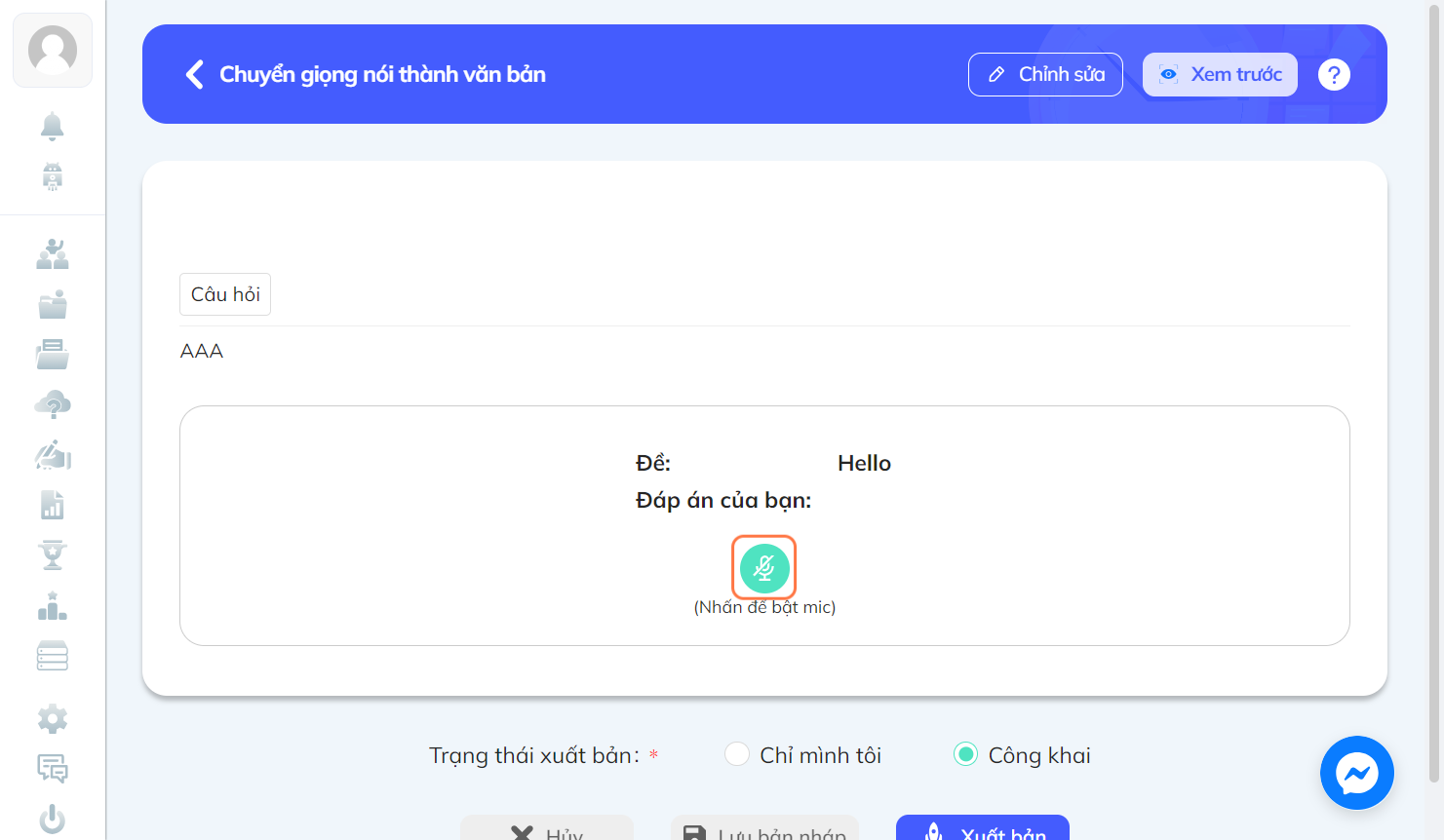The height and width of the screenshot is (840, 1444).
Task: Click the question text "AAA"
Action: (x=202, y=351)
